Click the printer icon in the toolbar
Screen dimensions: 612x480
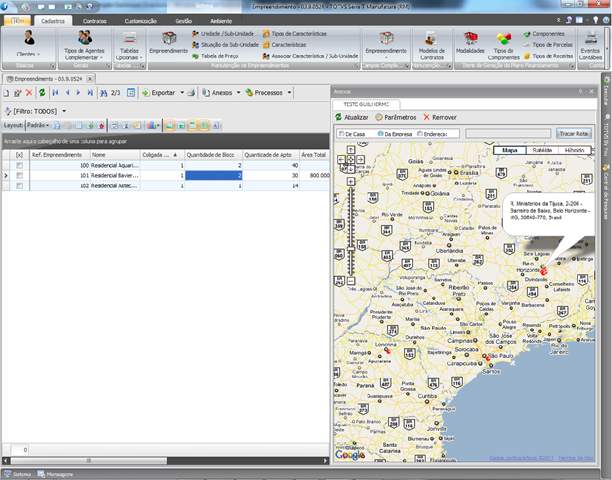coord(191,93)
